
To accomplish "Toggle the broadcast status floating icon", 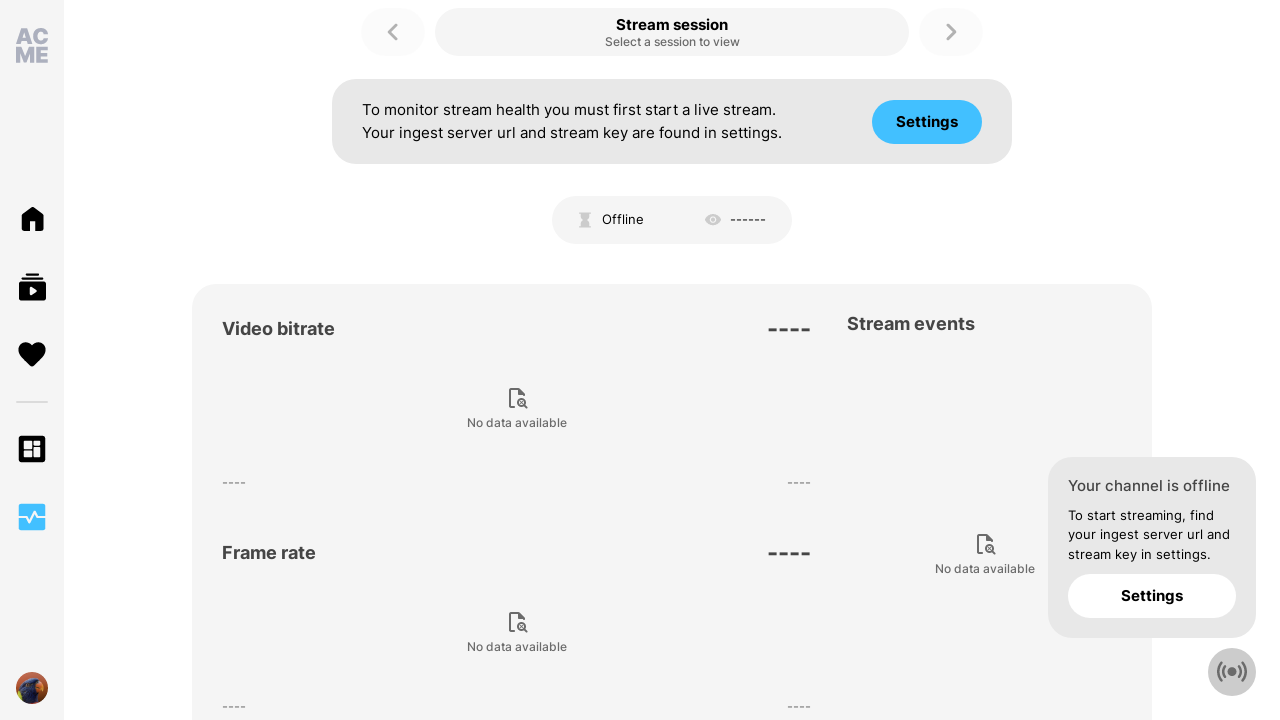I will coord(1232,672).
